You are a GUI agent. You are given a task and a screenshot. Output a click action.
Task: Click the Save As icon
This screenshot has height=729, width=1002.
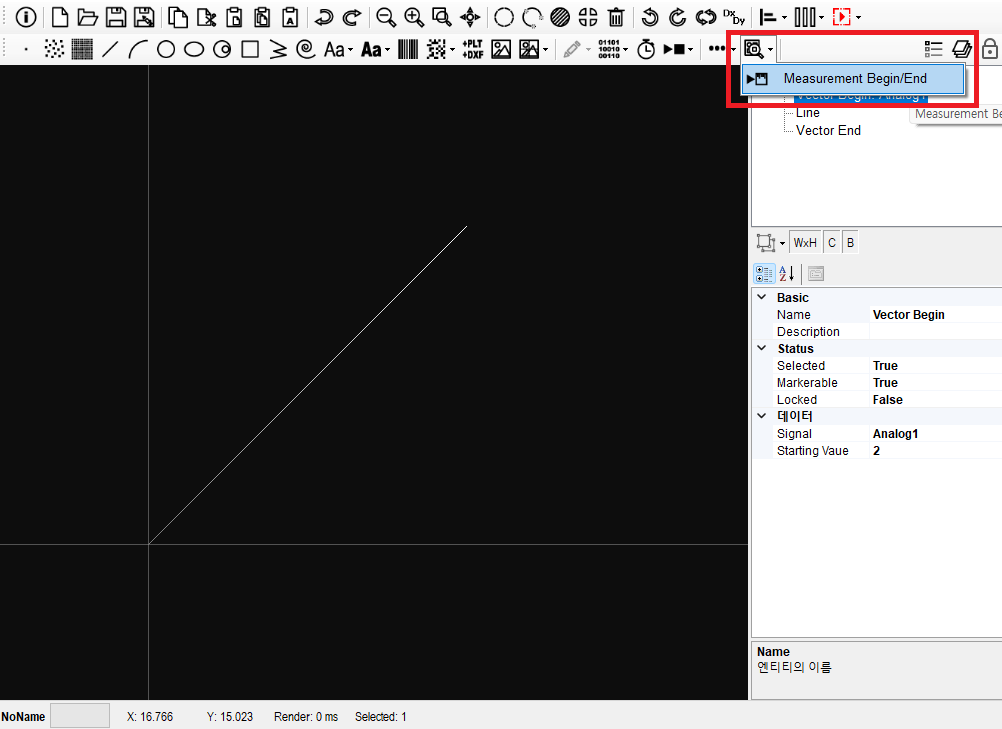click(144, 17)
